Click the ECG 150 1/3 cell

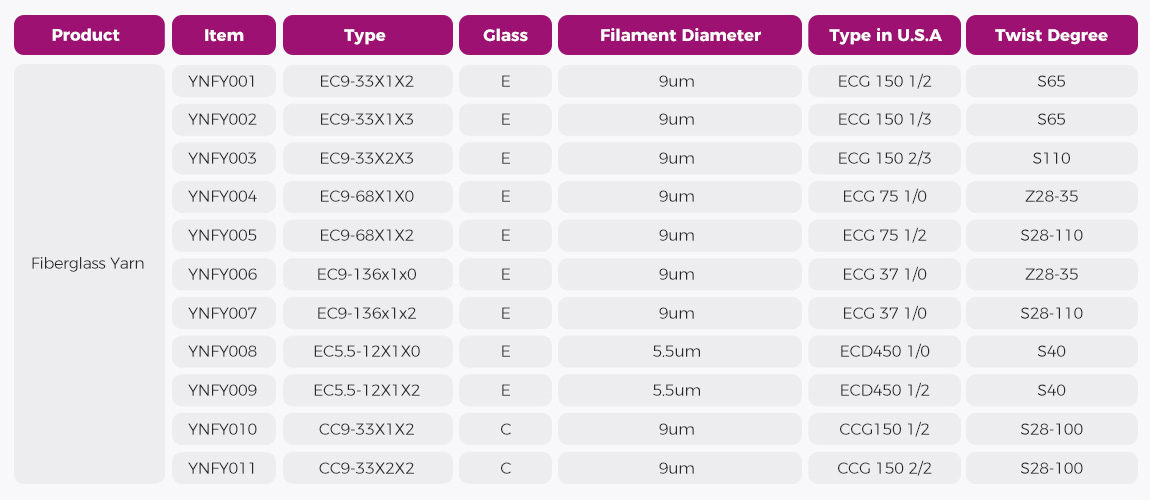[884, 120]
